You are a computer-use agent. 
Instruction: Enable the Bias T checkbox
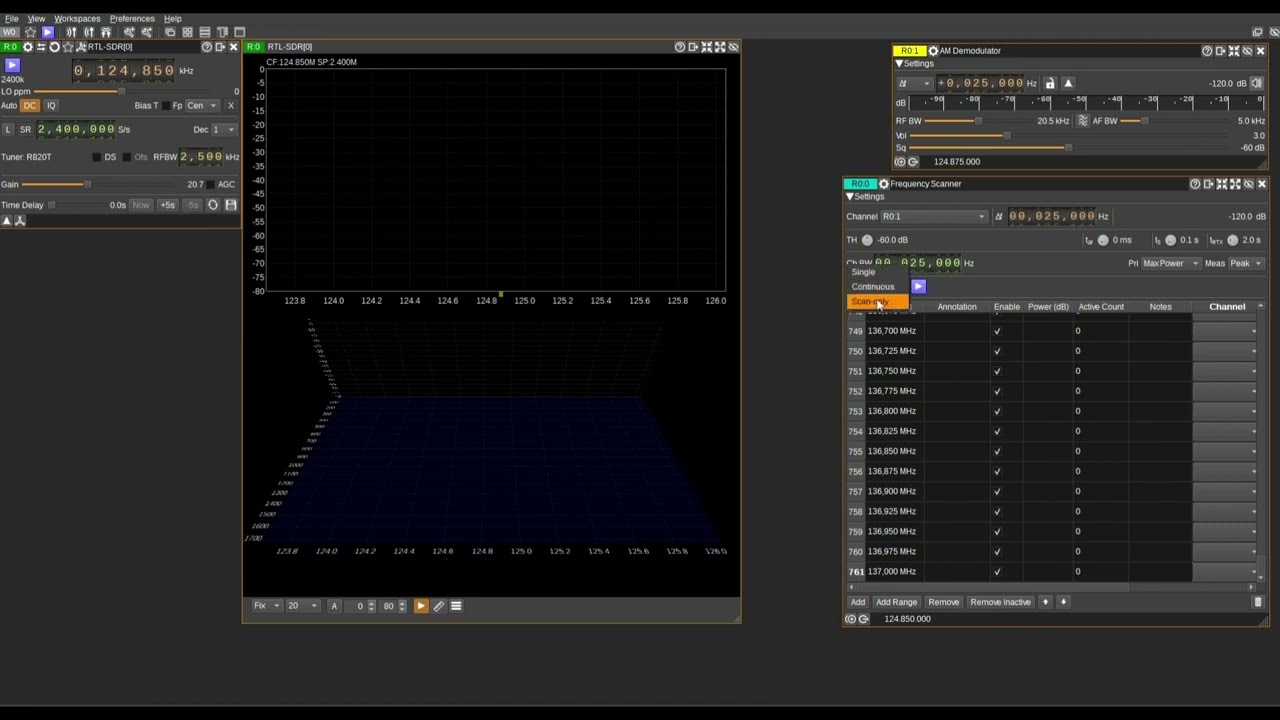pos(166,106)
